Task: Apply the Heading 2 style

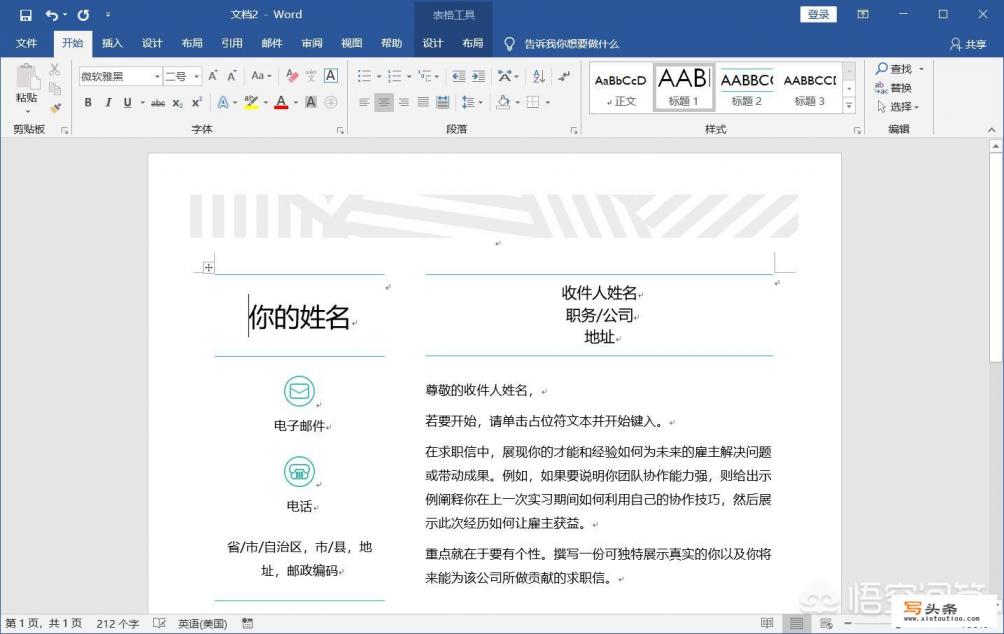Action: 747,87
